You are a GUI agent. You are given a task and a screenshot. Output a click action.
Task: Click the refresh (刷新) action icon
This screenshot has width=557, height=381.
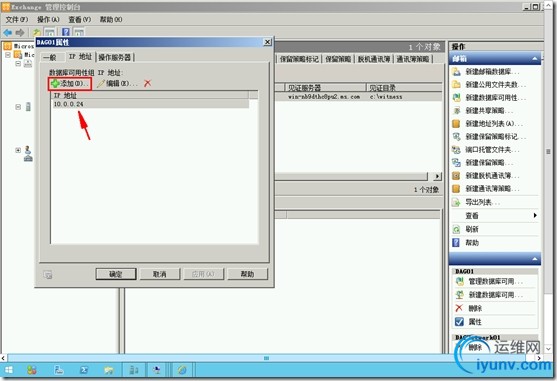[456, 229]
